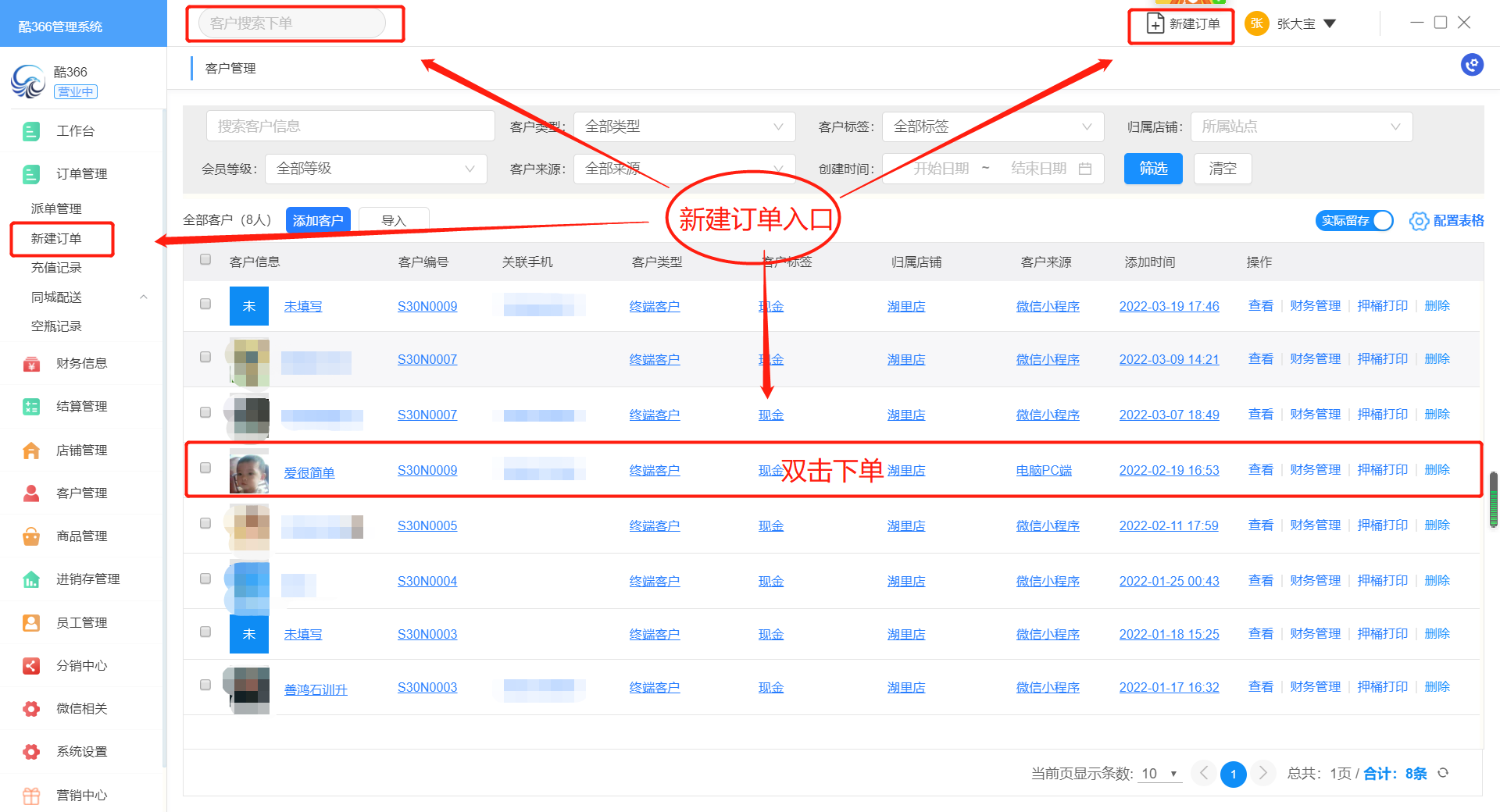
Task: Open the 会员等级 dropdown
Action: click(x=375, y=169)
